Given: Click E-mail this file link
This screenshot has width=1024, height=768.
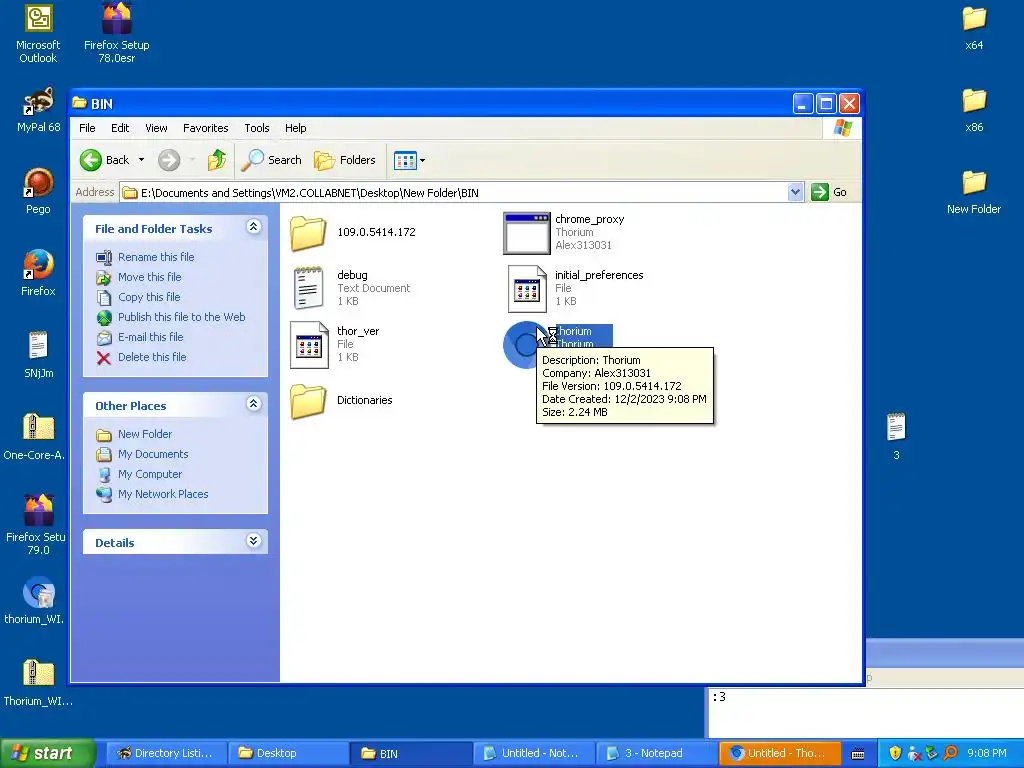Looking at the screenshot, I should click(150, 337).
